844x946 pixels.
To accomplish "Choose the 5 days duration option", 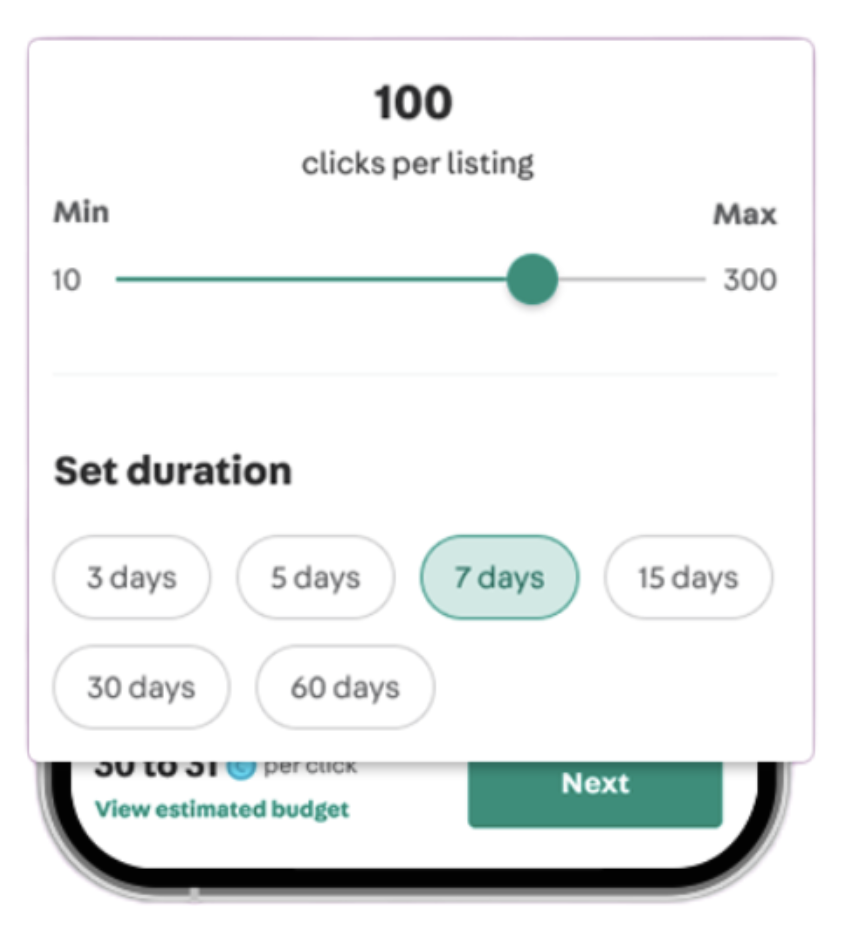I will coord(315,578).
